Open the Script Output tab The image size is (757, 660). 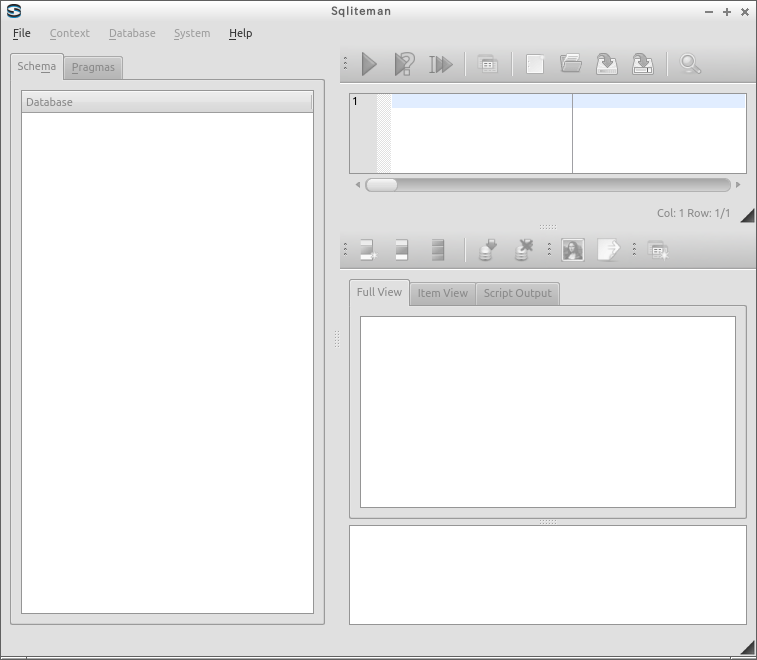pyautogui.click(x=518, y=294)
